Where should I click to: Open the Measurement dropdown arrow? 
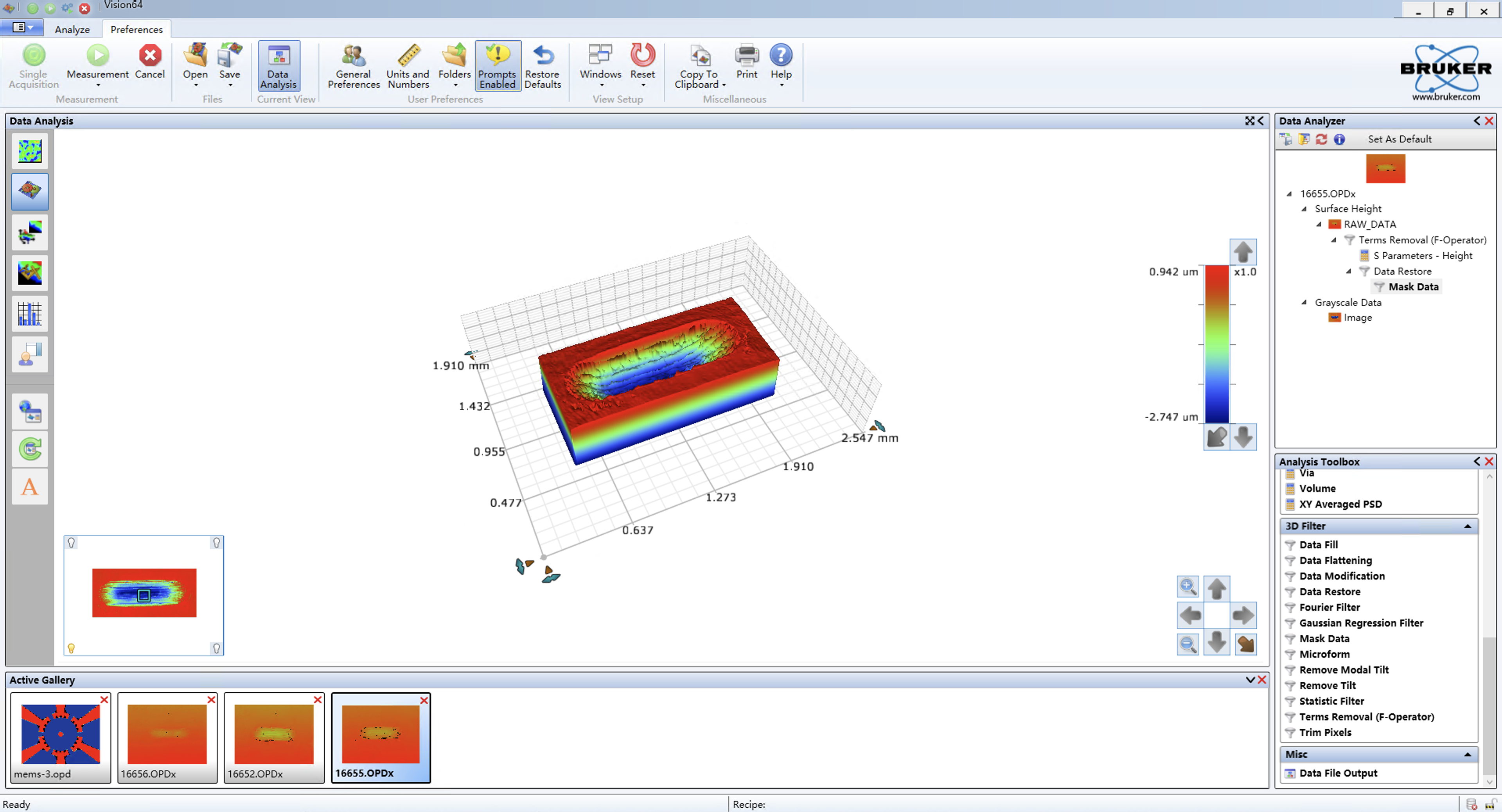click(x=98, y=86)
